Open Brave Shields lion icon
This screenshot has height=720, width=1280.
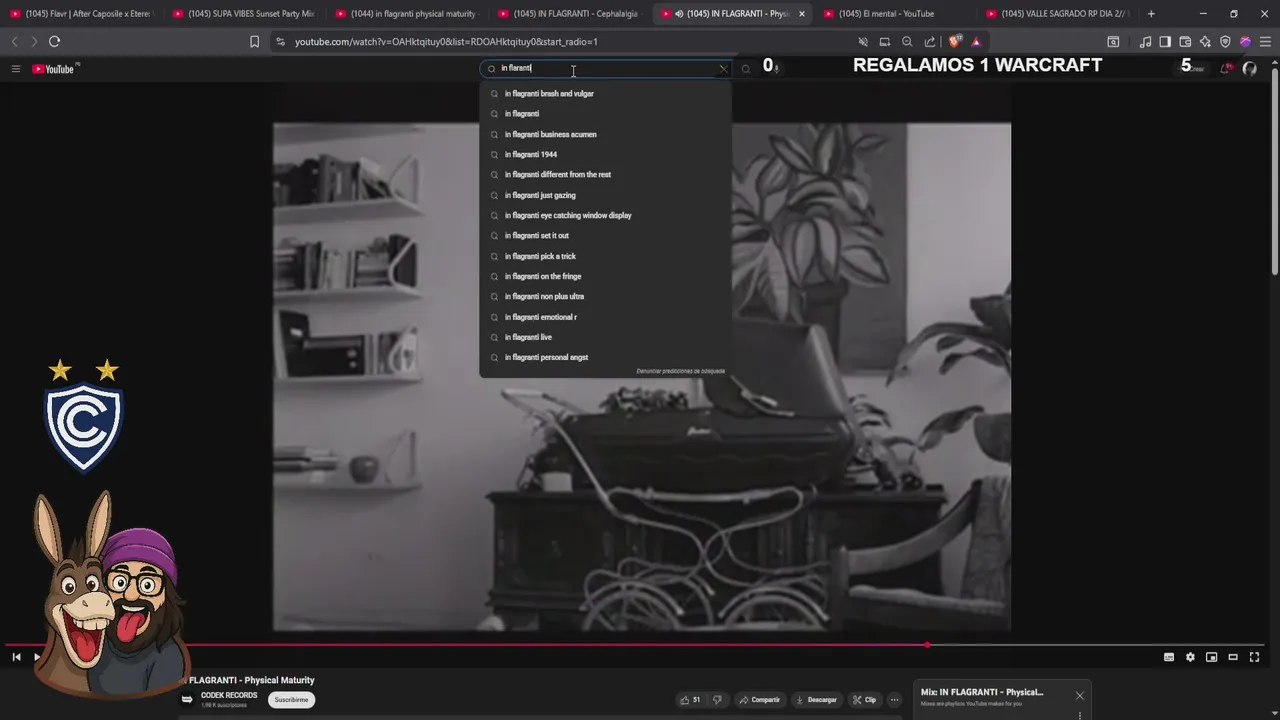click(954, 42)
